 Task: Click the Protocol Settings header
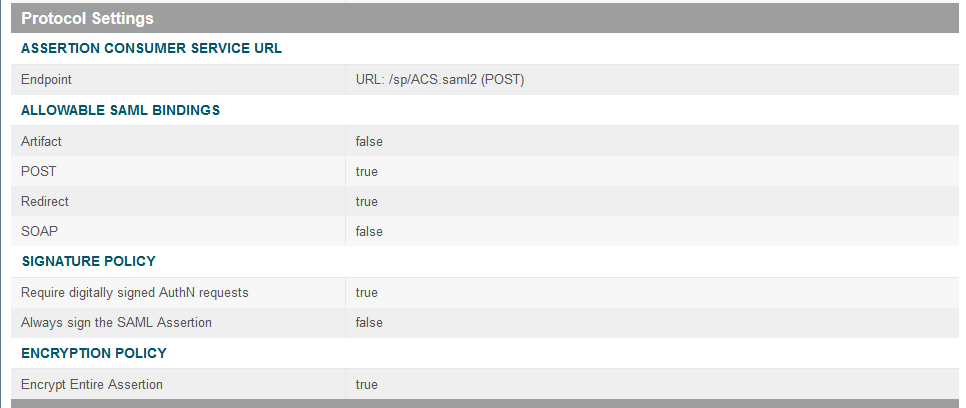pos(87,18)
